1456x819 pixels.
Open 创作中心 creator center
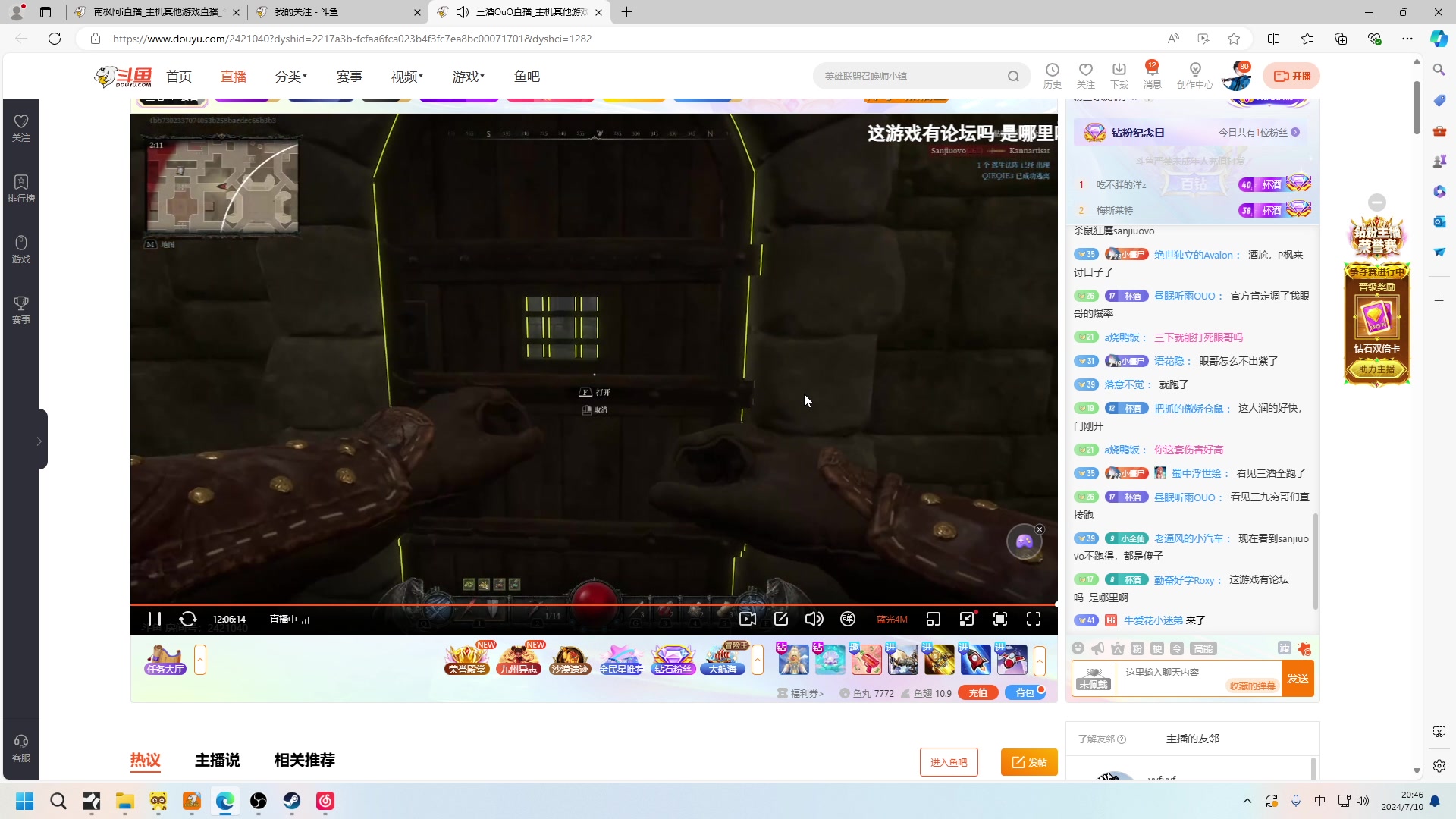point(1195,76)
